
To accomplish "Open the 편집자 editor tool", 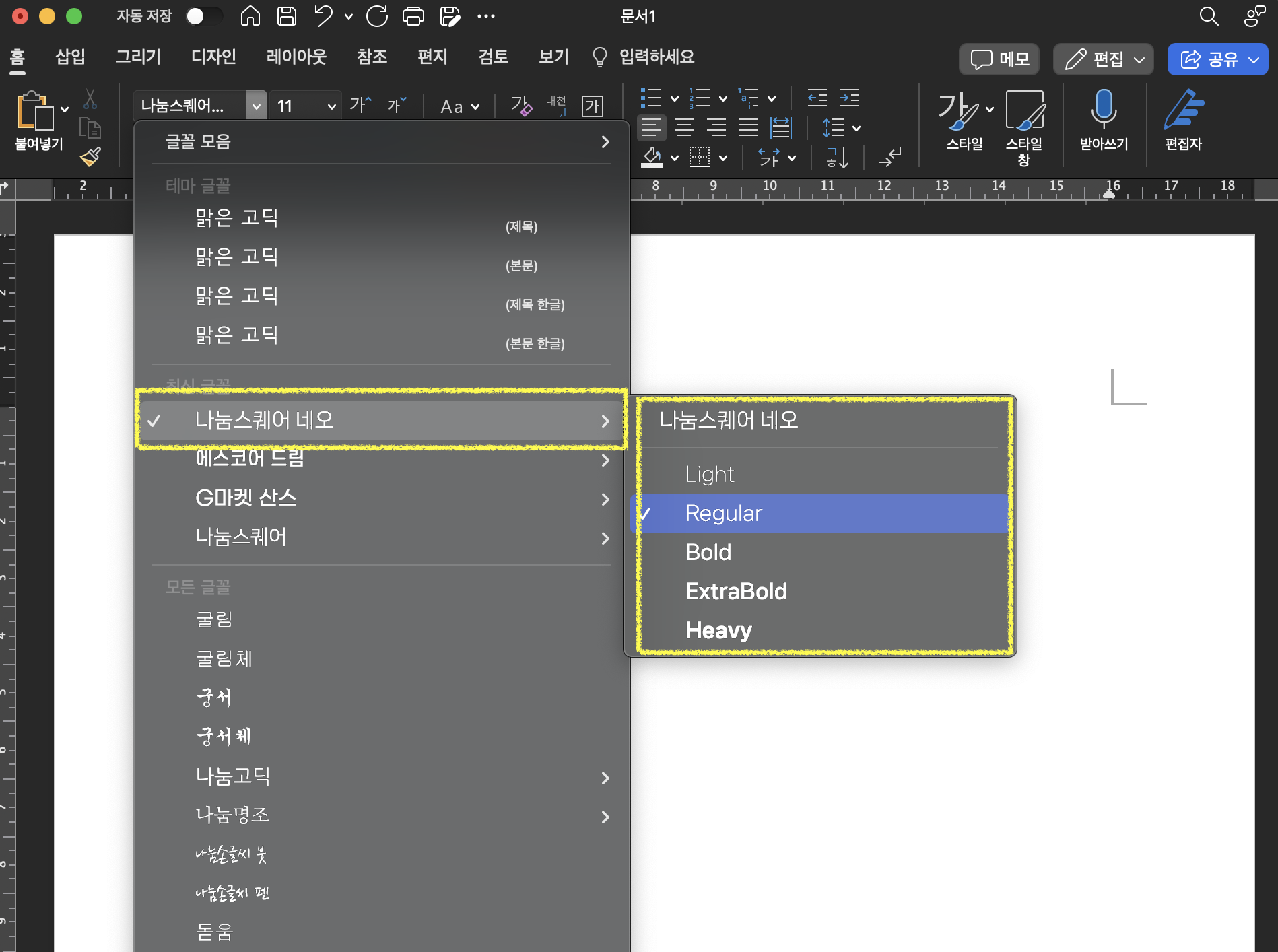I will click(1183, 120).
